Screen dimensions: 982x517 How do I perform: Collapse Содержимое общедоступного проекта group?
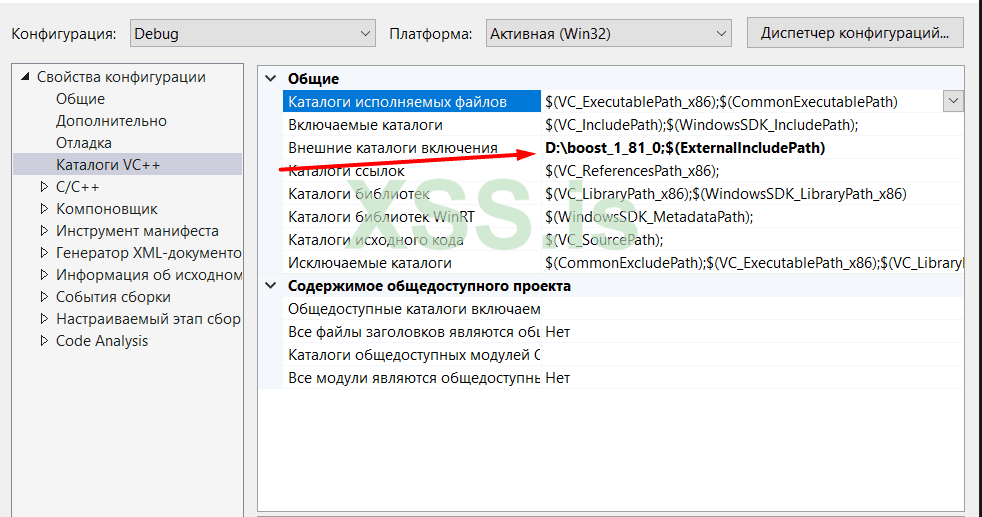271,285
